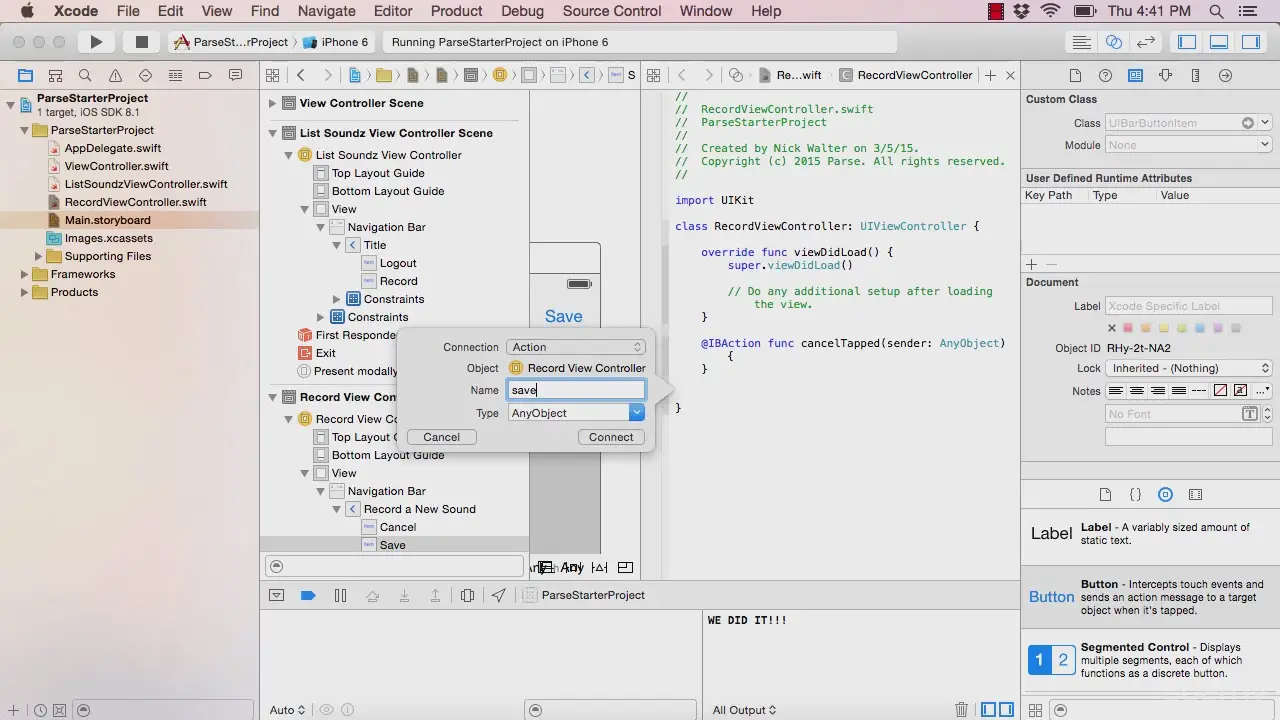This screenshot has width=1280, height=720.
Task: Open the Connections inspector arrow icon
Action: pos(1225,75)
